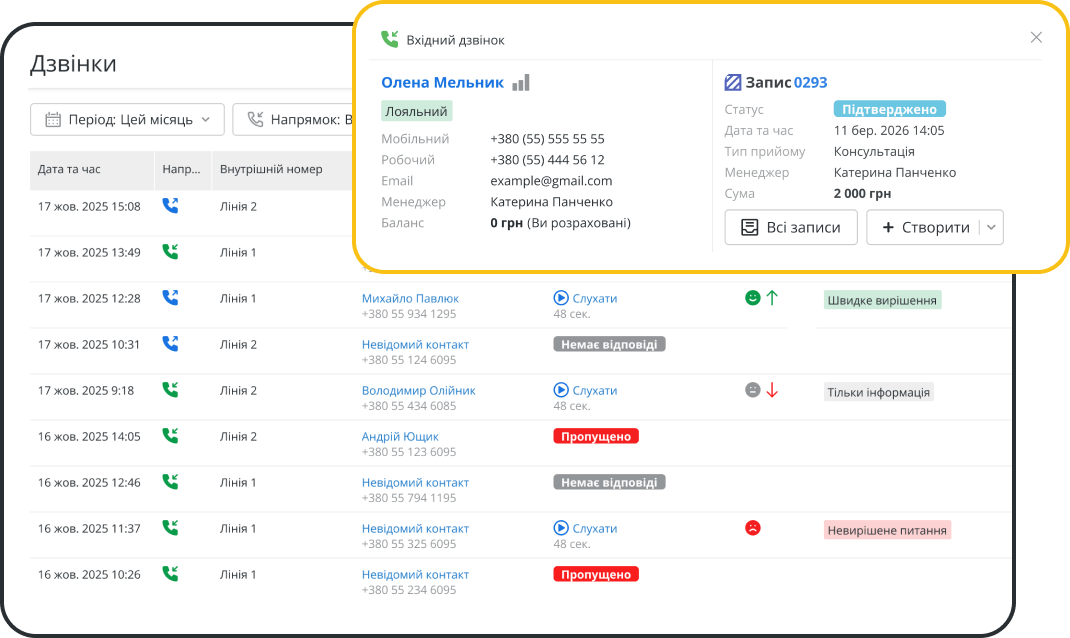Play recording for +380 55 325 6095 call

click(585, 528)
